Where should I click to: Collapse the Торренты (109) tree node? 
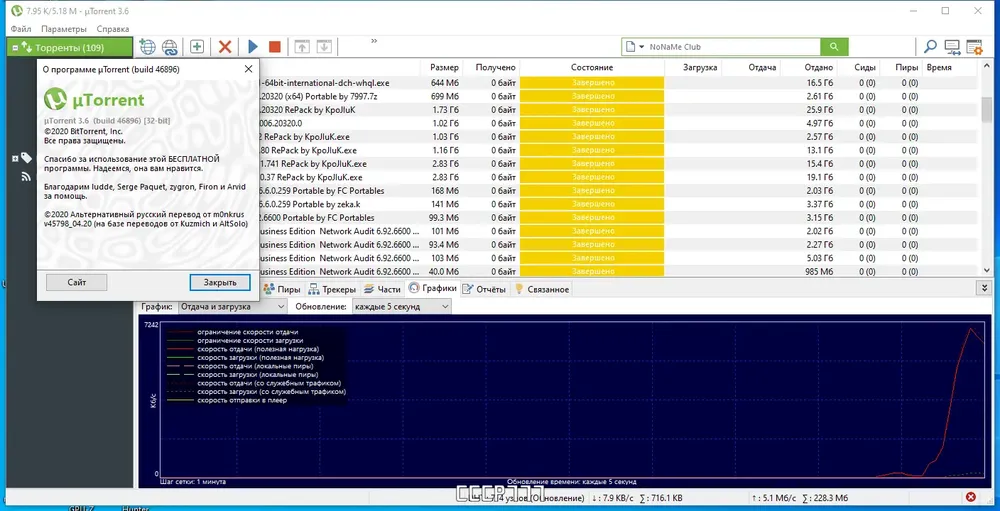click(x=15, y=47)
